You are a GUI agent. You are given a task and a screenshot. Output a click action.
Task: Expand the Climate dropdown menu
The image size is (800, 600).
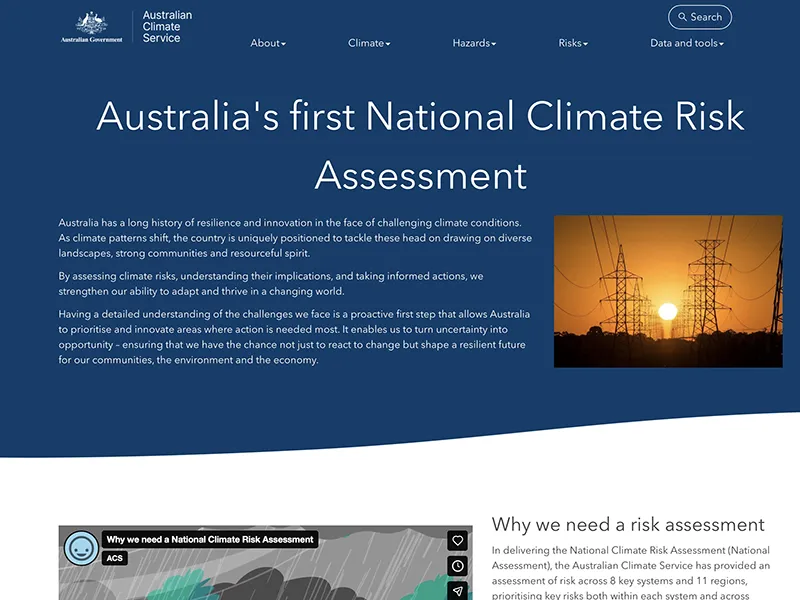[x=369, y=43]
